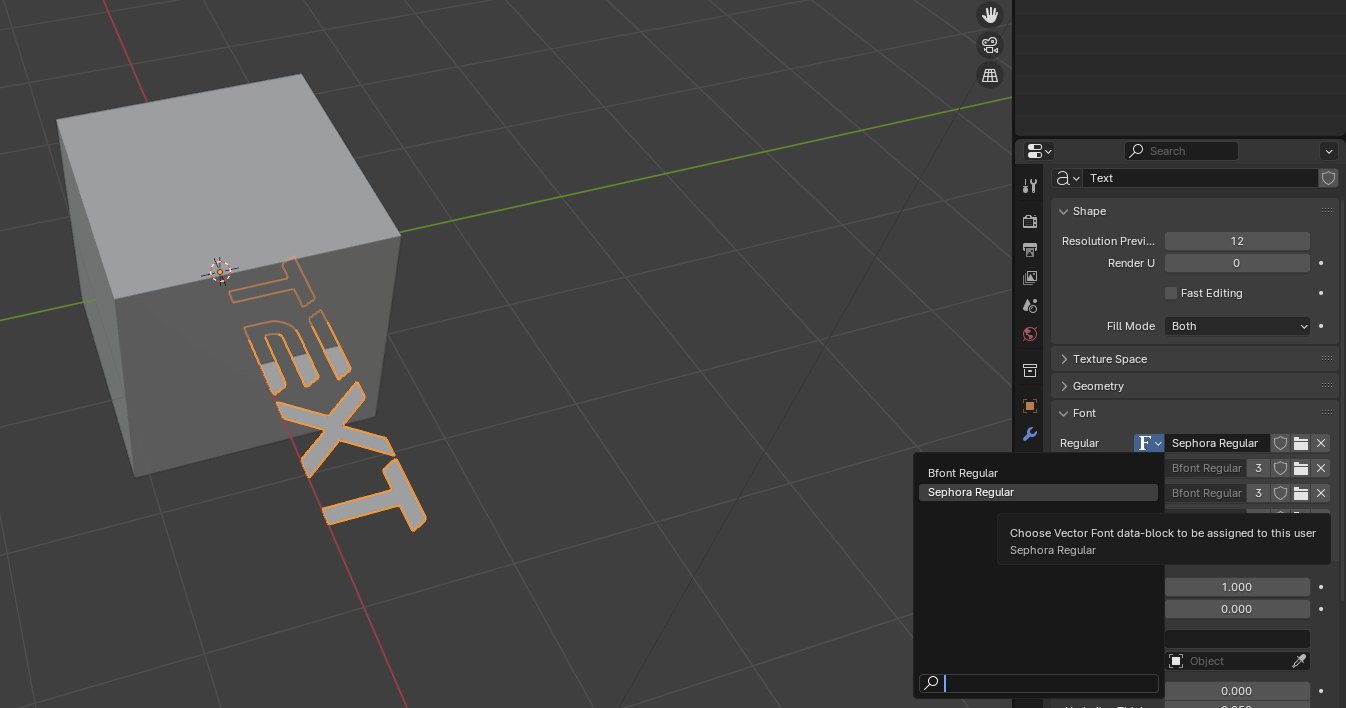Image resolution: width=1346 pixels, height=708 pixels.
Task: Open the Tool properties tab
Action: coord(1030,186)
